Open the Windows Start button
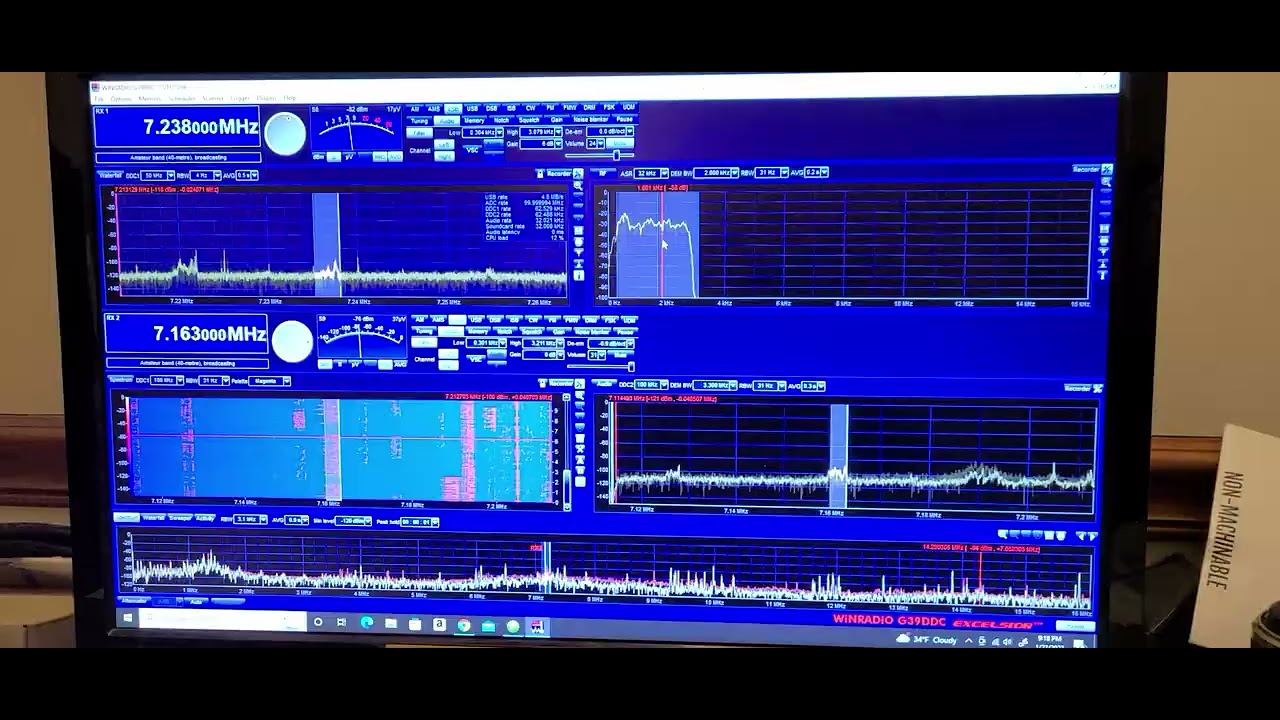This screenshot has width=1280, height=720. pyautogui.click(x=128, y=618)
